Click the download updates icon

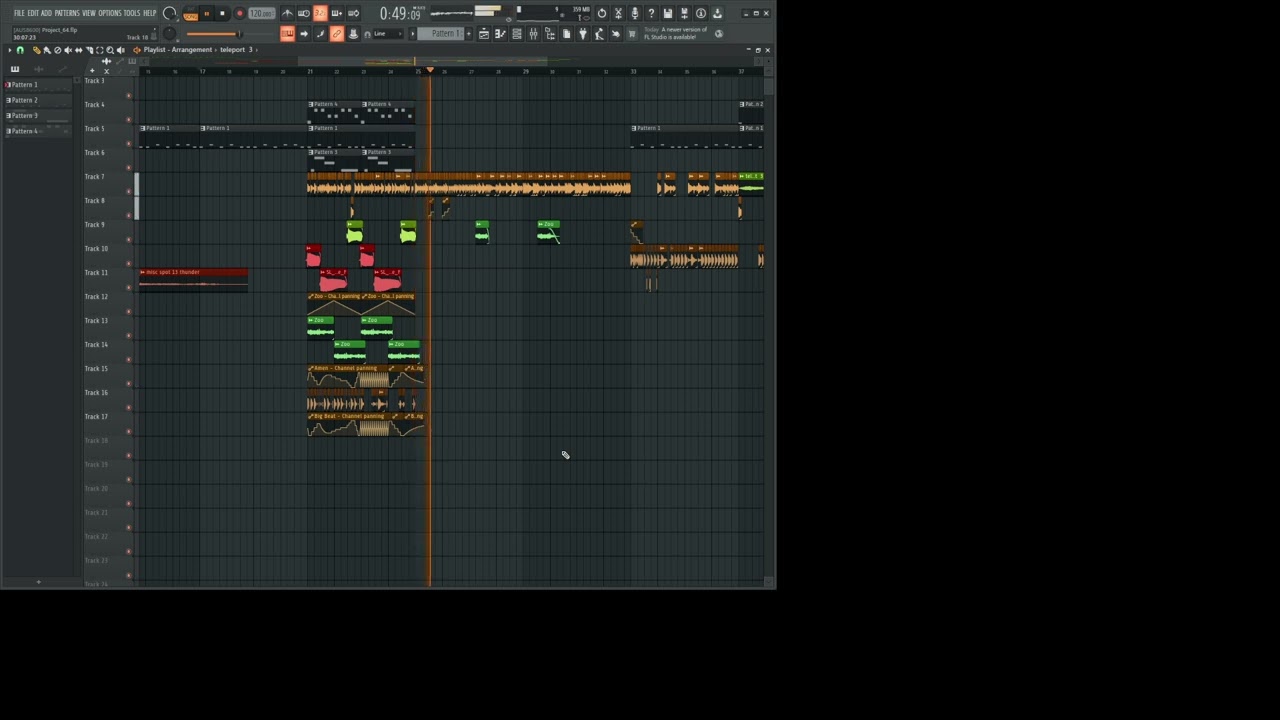click(717, 13)
